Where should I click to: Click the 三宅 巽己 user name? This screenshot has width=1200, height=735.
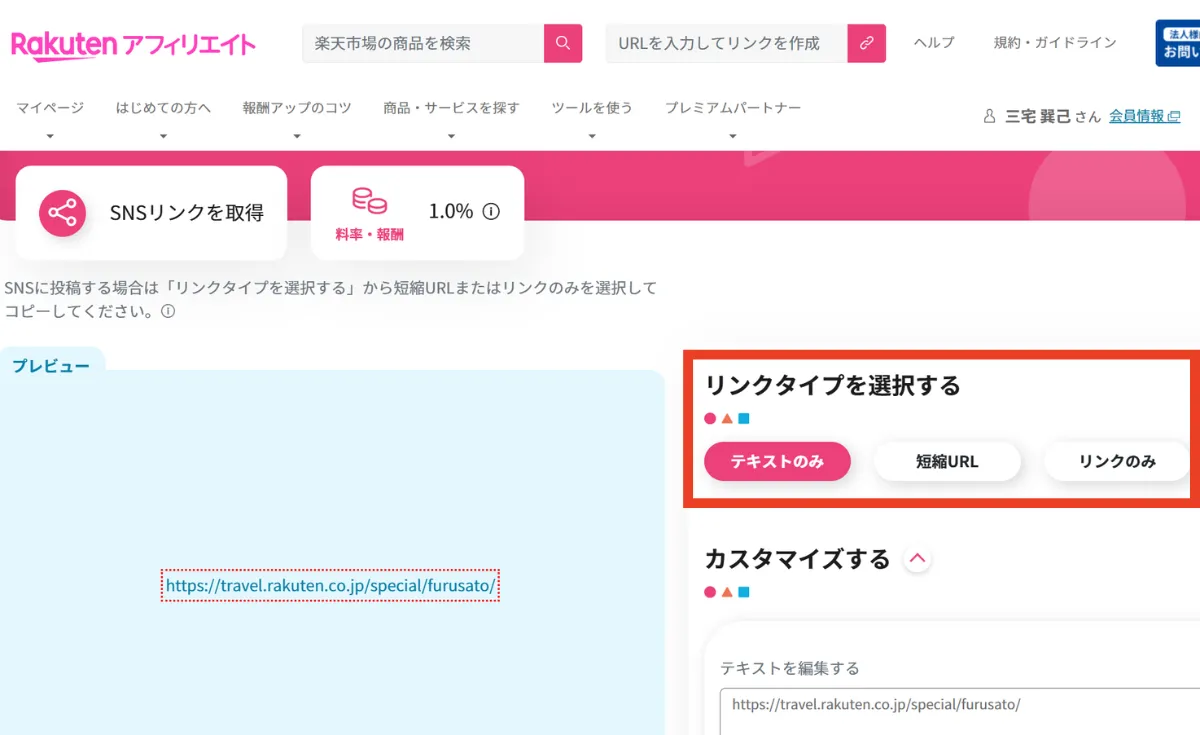(x=1038, y=117)
